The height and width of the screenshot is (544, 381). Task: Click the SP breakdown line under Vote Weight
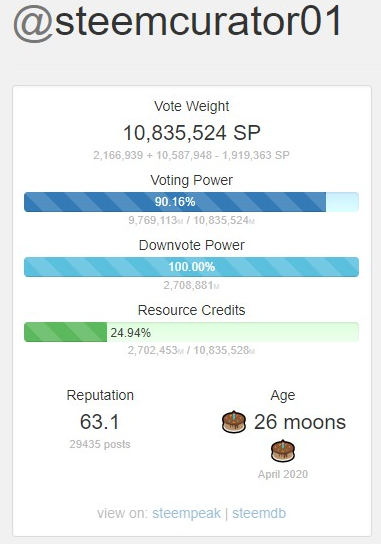pyautogui.click(x=191, y=155)
